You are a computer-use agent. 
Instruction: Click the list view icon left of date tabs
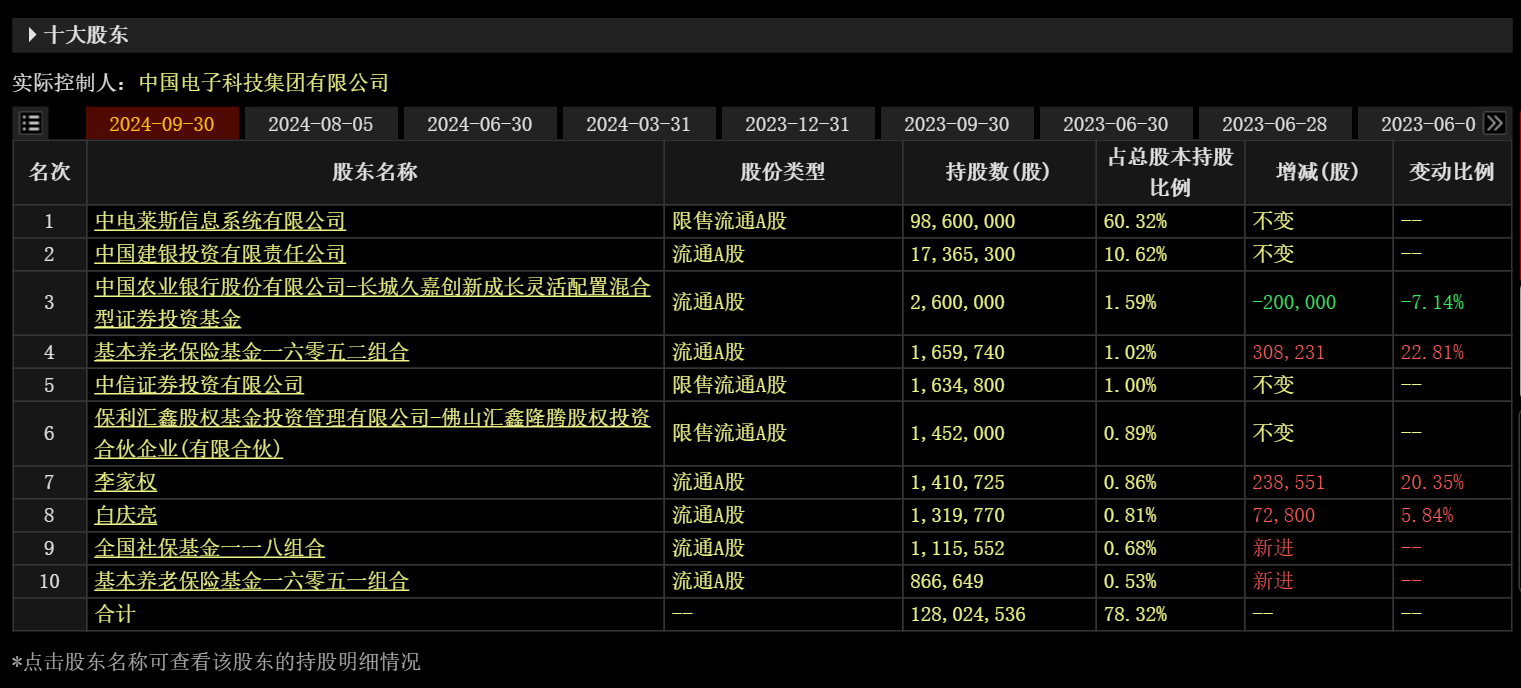(31, 123)
